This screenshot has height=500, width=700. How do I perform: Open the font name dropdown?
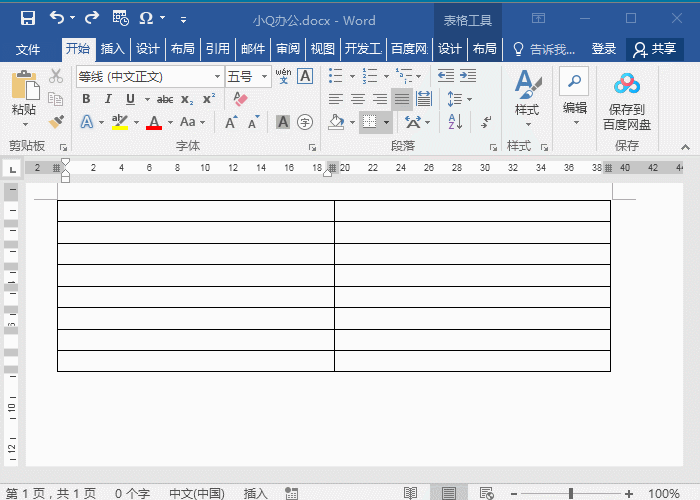pos(217,77)
